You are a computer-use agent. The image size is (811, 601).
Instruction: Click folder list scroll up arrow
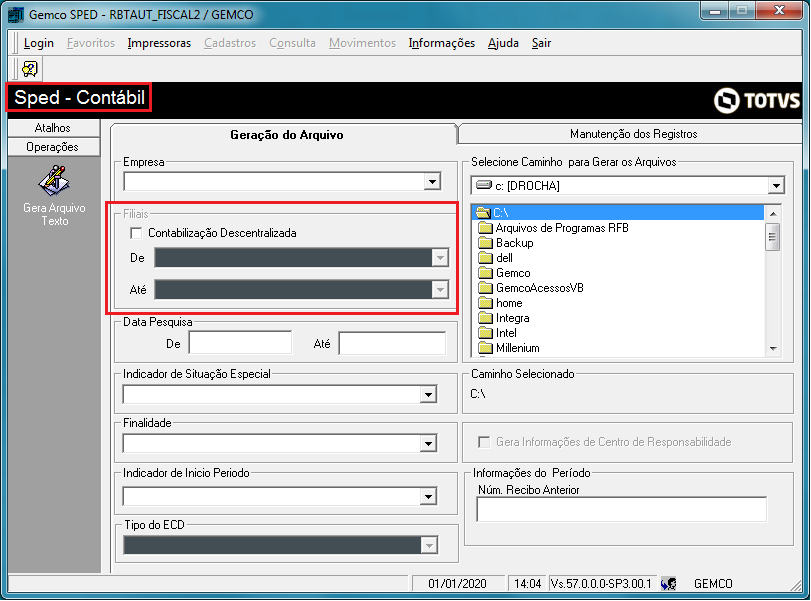point(773,213)
